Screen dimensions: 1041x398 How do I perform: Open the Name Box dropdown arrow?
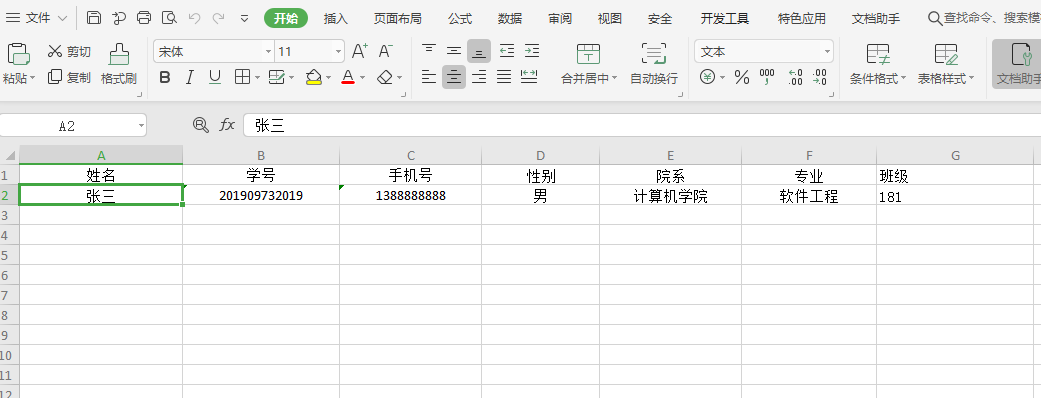[x=141, y=126]
